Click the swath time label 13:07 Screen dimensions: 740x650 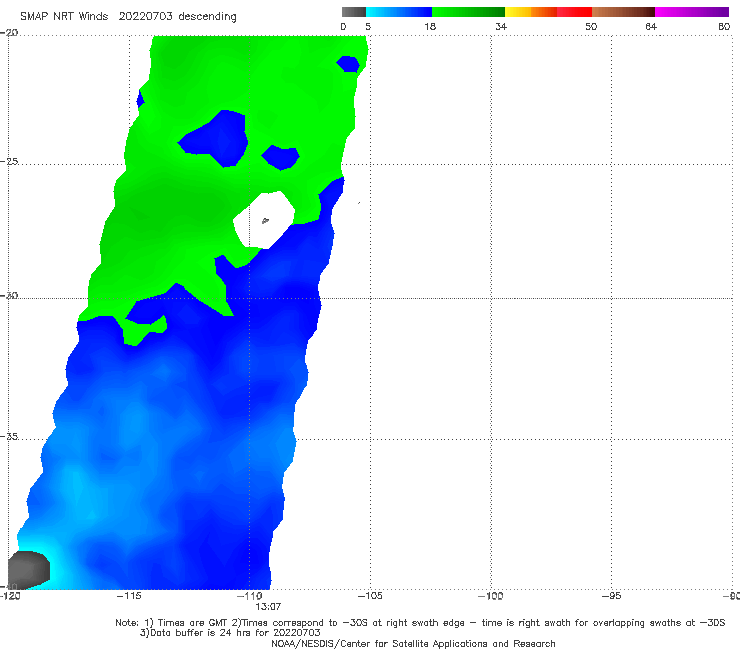(x=268, y=607)
